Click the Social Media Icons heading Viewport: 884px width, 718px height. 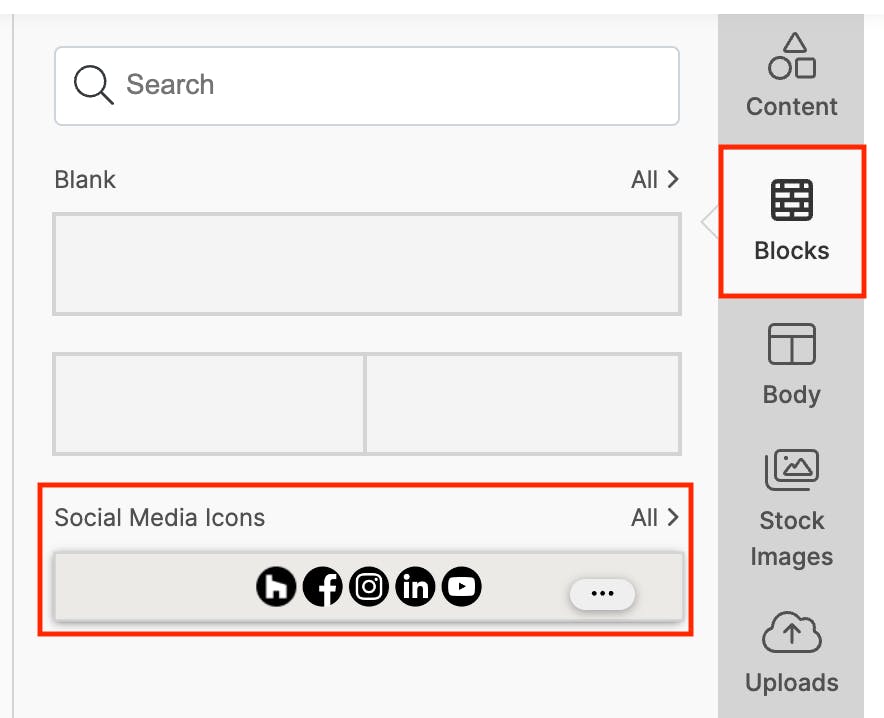pyautogui.click(x=160, y=518)
